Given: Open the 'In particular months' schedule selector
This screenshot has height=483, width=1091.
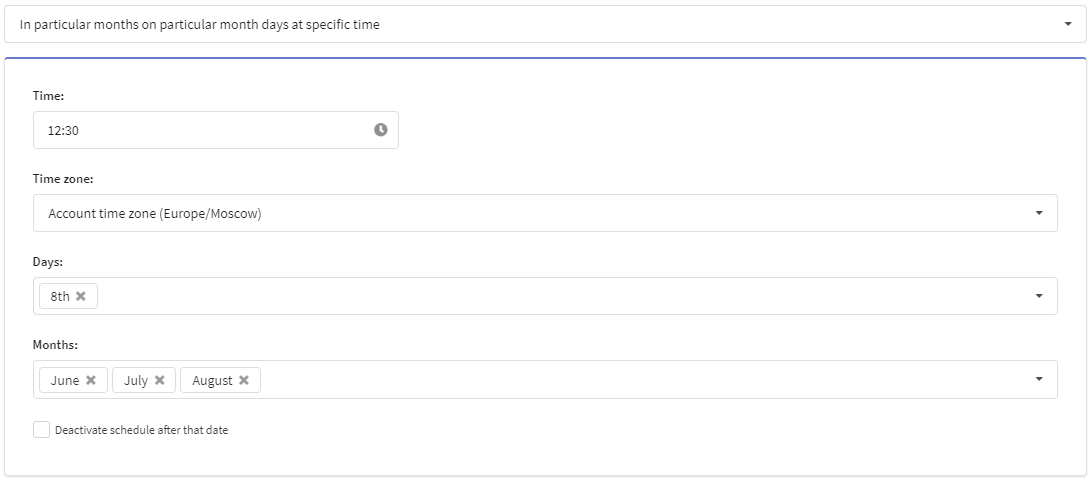Looking at the screenshot, I should 546,24.
